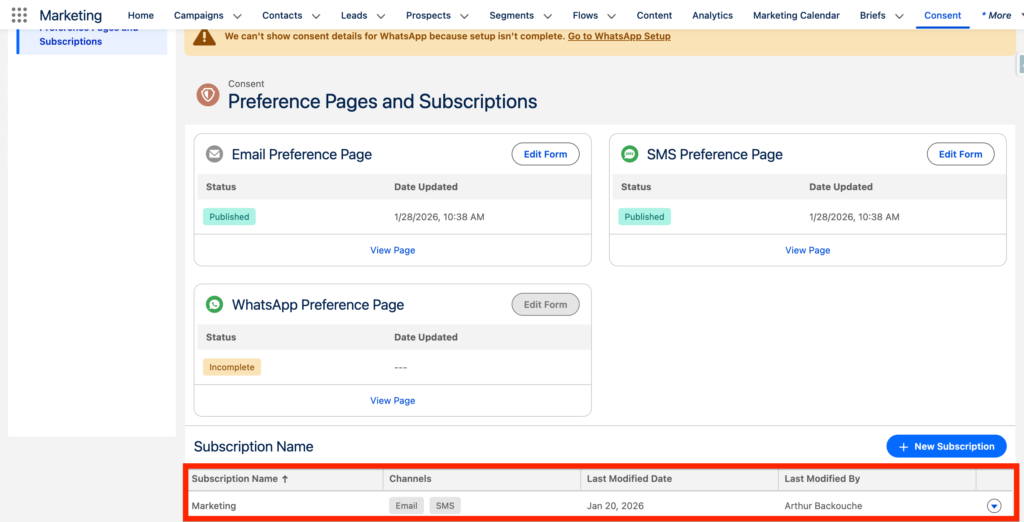
Task: Click the Consent shield icon
Action: [208, 95]
